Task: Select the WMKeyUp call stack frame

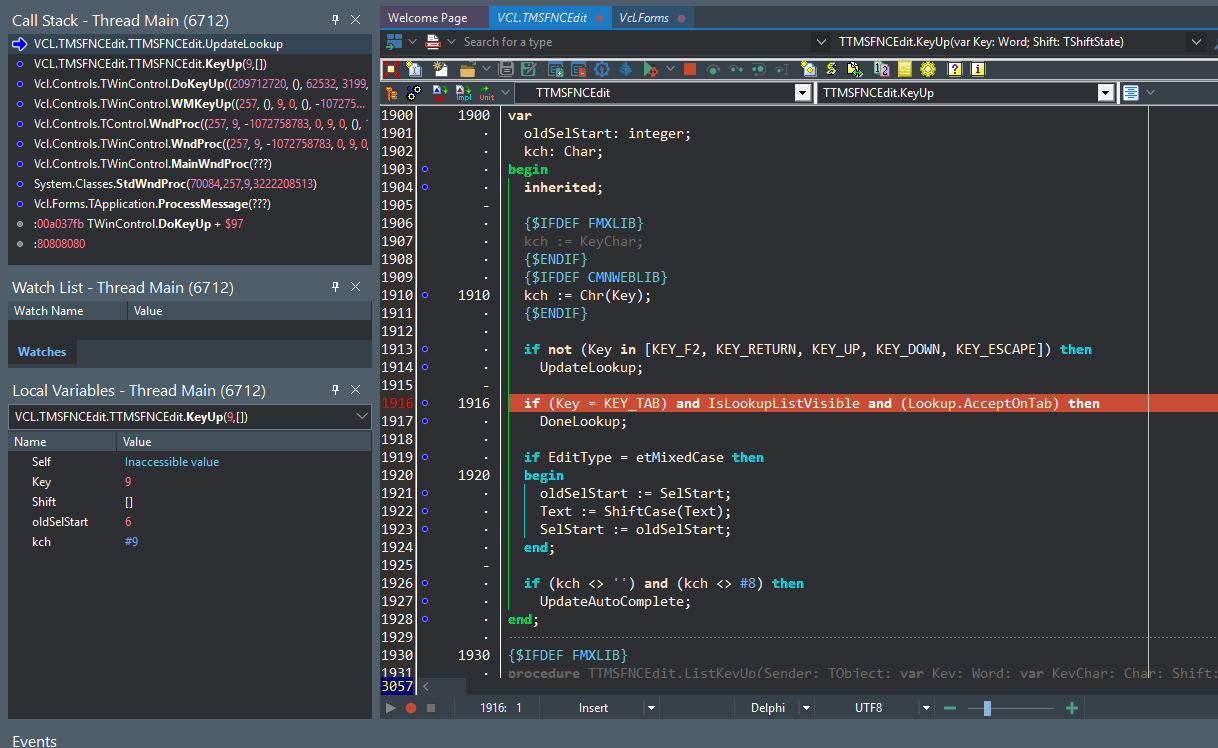Action: point(190,104)
